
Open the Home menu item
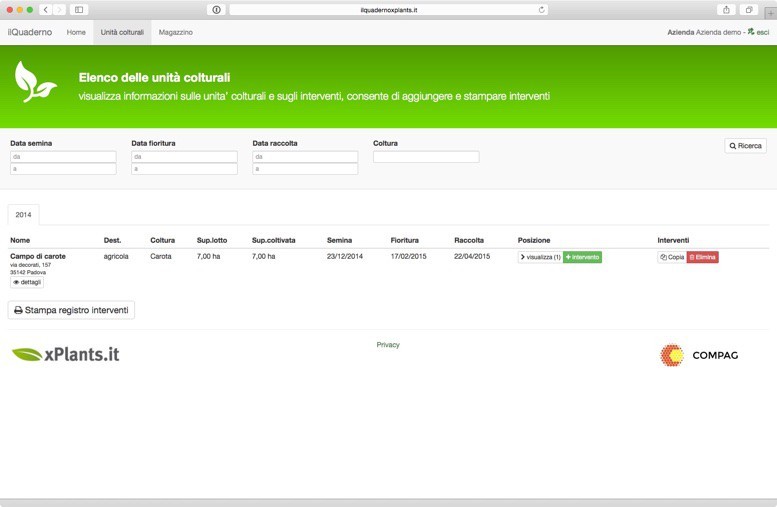[76, 32]
